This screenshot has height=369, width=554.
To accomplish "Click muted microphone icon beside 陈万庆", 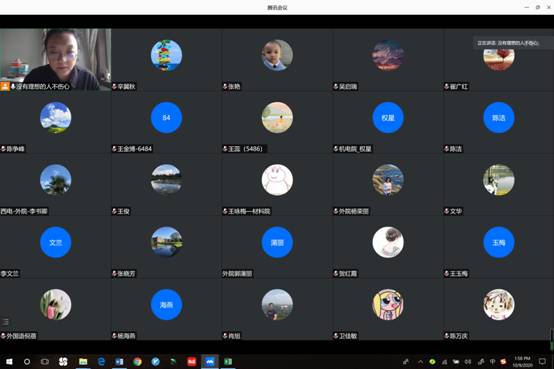I will pyautogui.click(x=447, y=336).
